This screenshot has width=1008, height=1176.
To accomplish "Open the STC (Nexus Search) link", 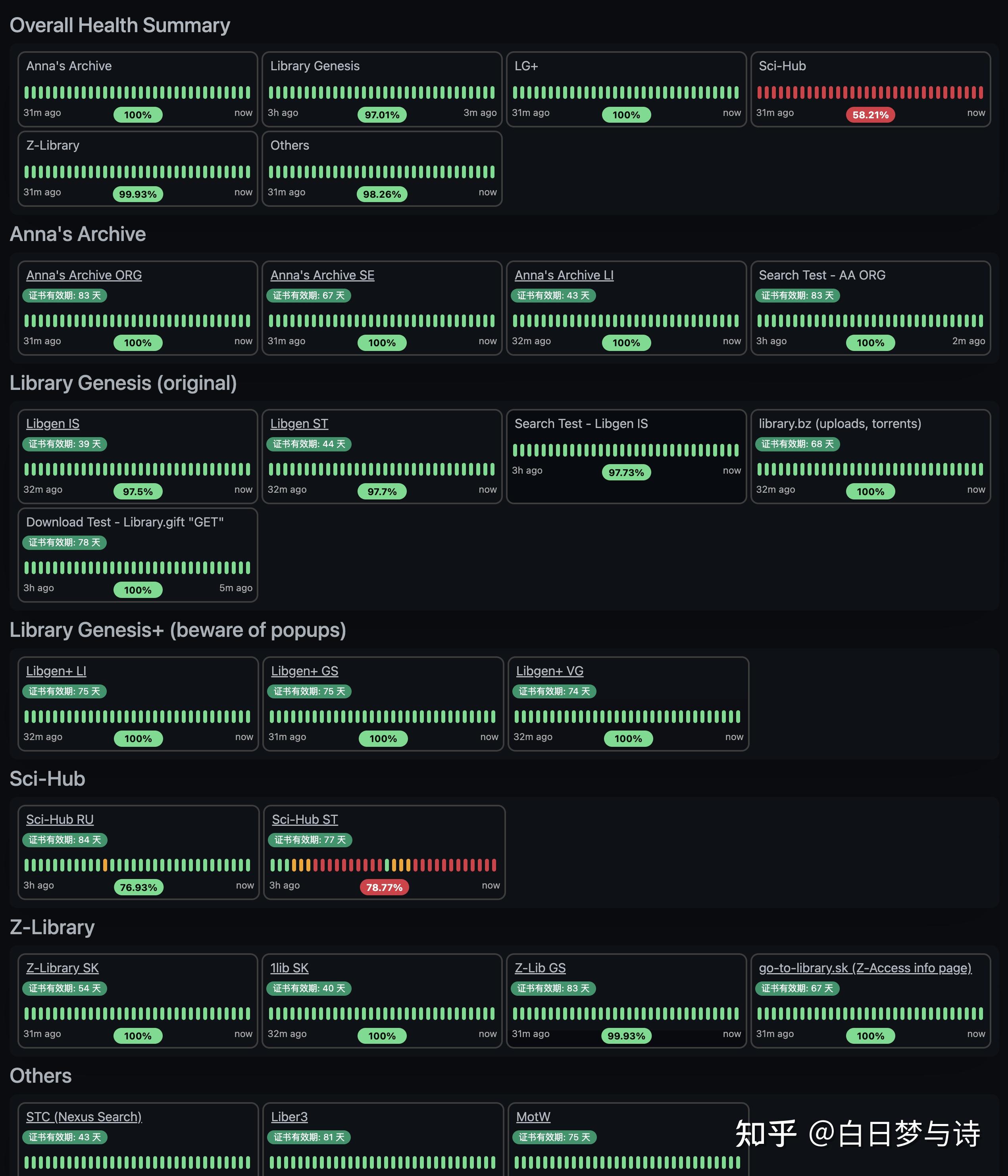I will tap(84, 1117).
